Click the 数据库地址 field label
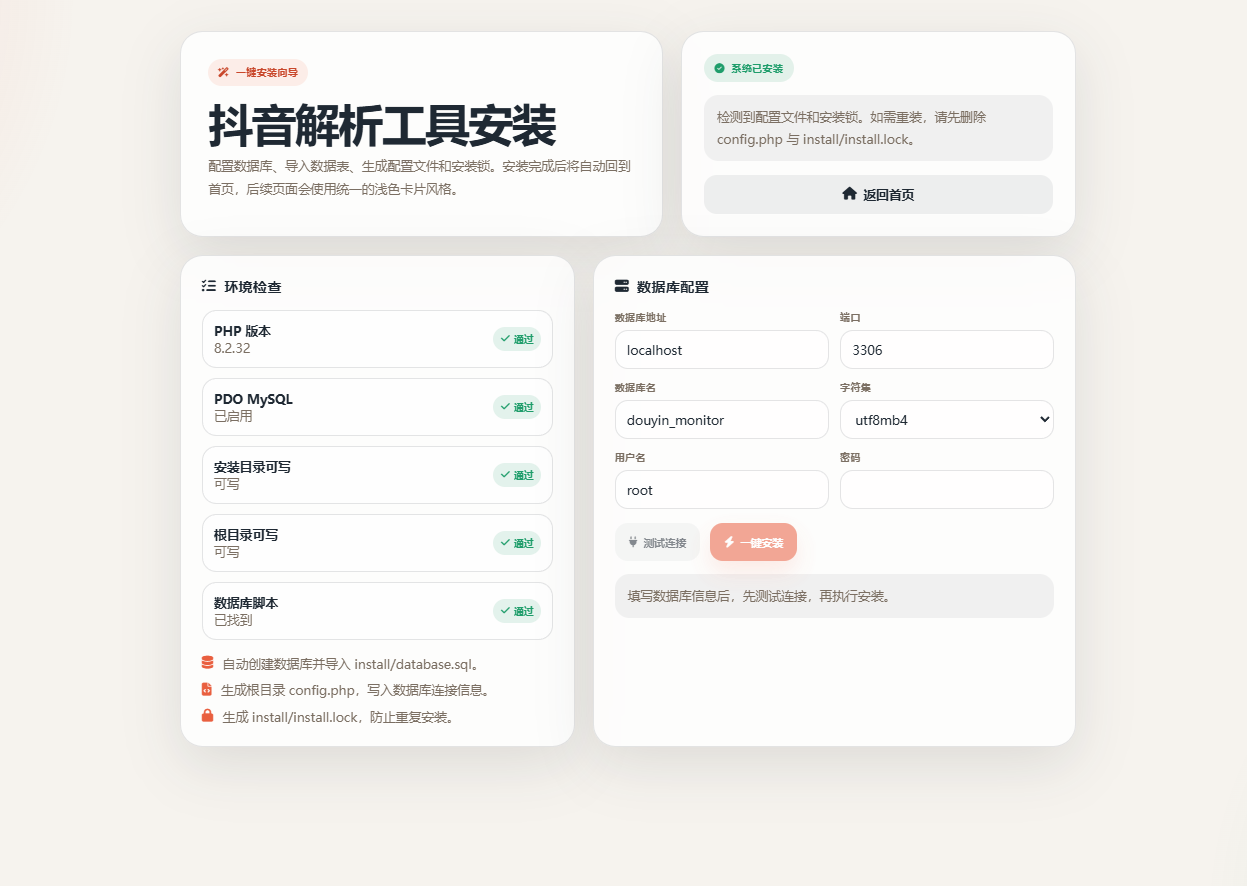This screenshot has height=886, width=1247. (641, 317)
